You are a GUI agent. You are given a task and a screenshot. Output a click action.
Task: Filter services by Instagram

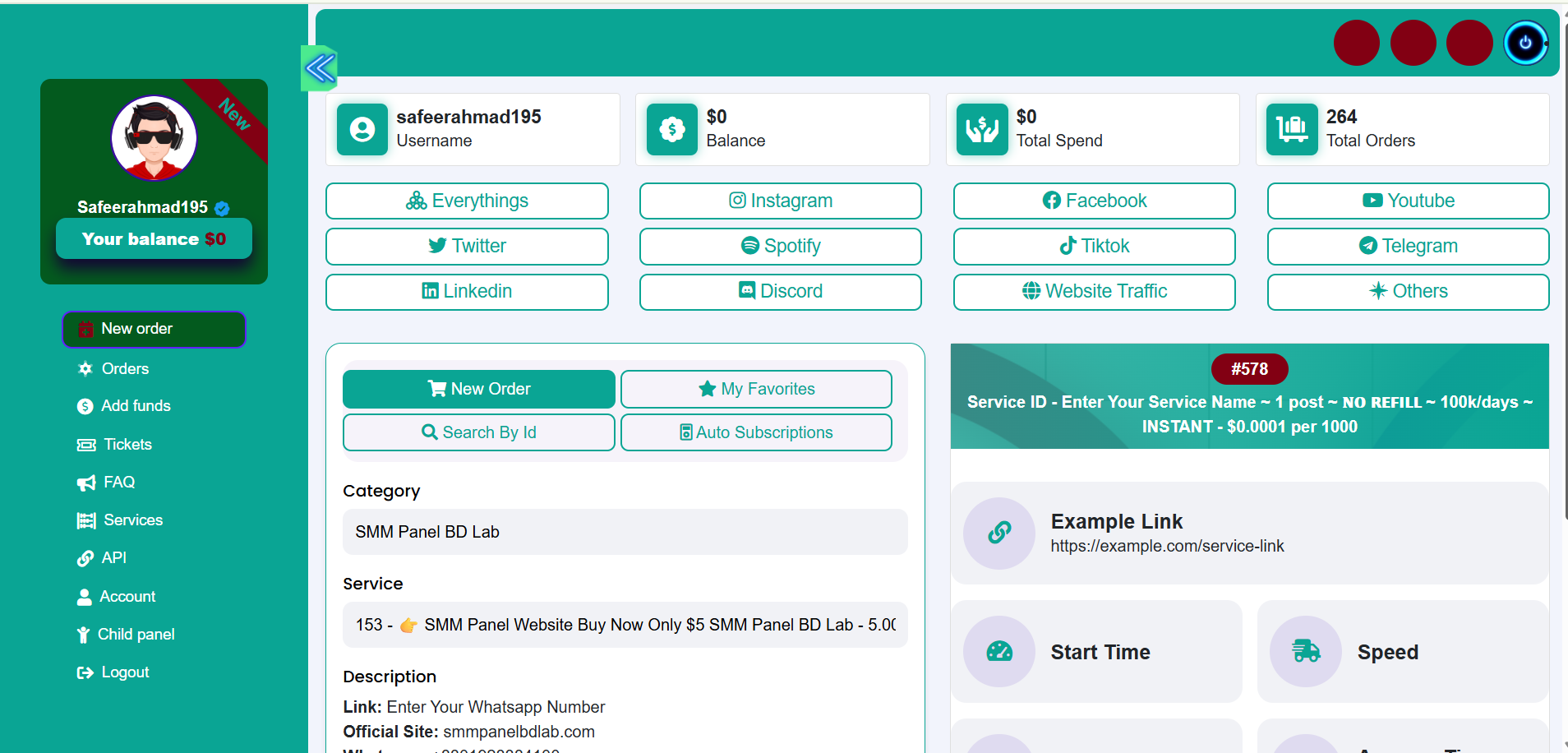point(781,201)
